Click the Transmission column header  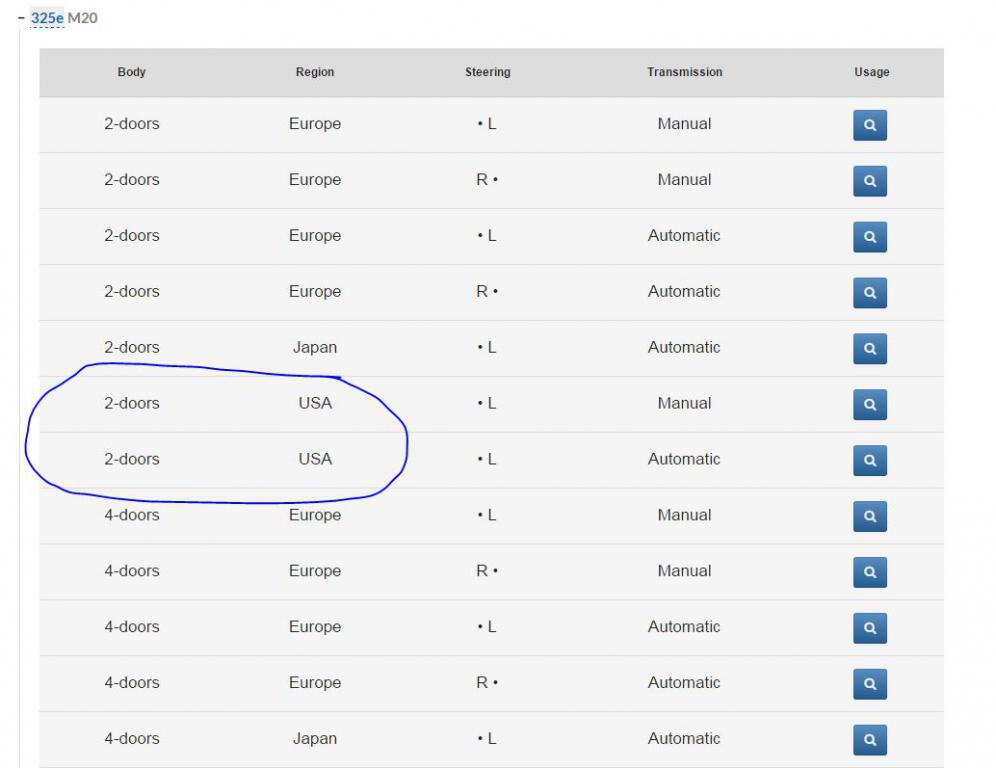click(x=684, y=72)
